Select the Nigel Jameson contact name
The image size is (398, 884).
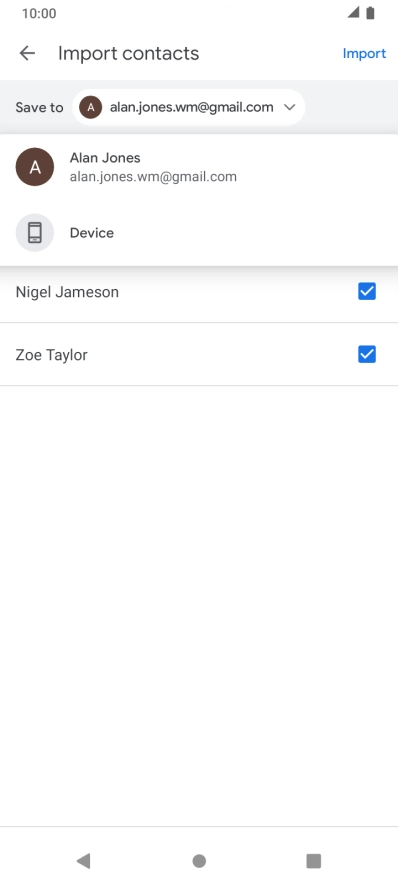[67, 292]
